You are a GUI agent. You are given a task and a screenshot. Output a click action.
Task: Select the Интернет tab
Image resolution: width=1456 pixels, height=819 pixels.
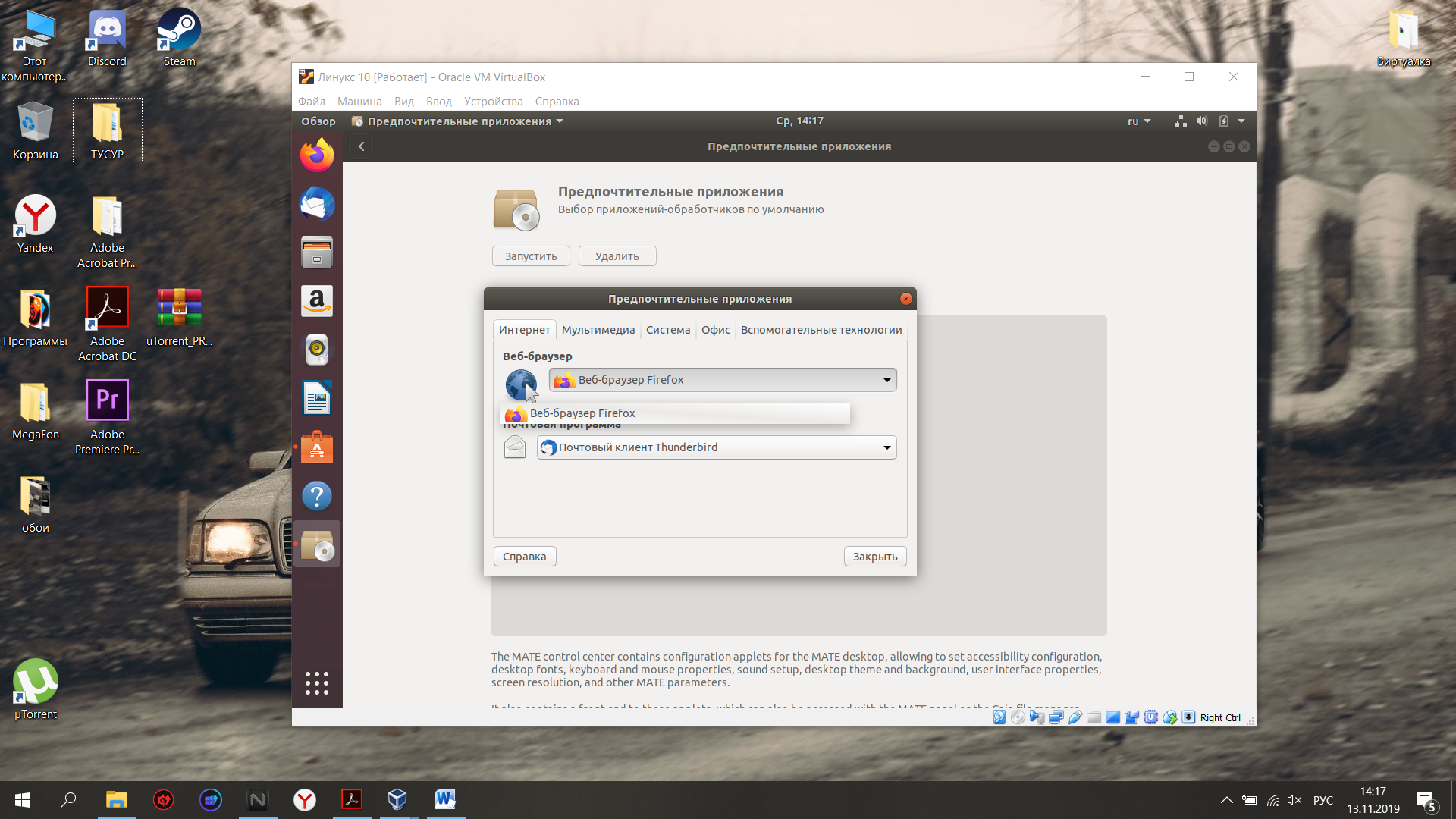point(525,330)
